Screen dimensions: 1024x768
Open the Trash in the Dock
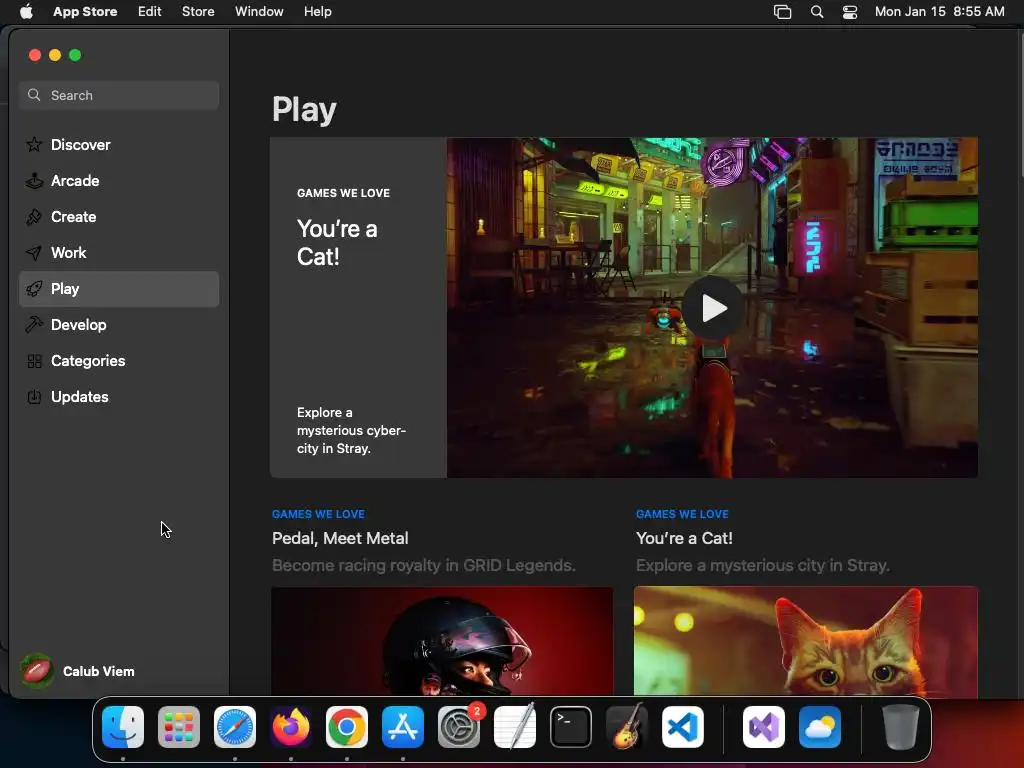[x=901, y=727]
